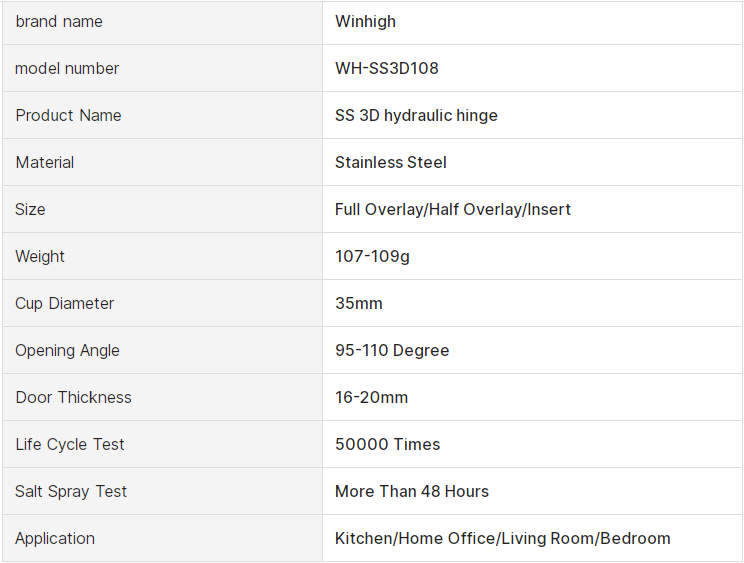Click the 'Opening Angle' label cell
The image size is (744, 563).
[67, 350]
